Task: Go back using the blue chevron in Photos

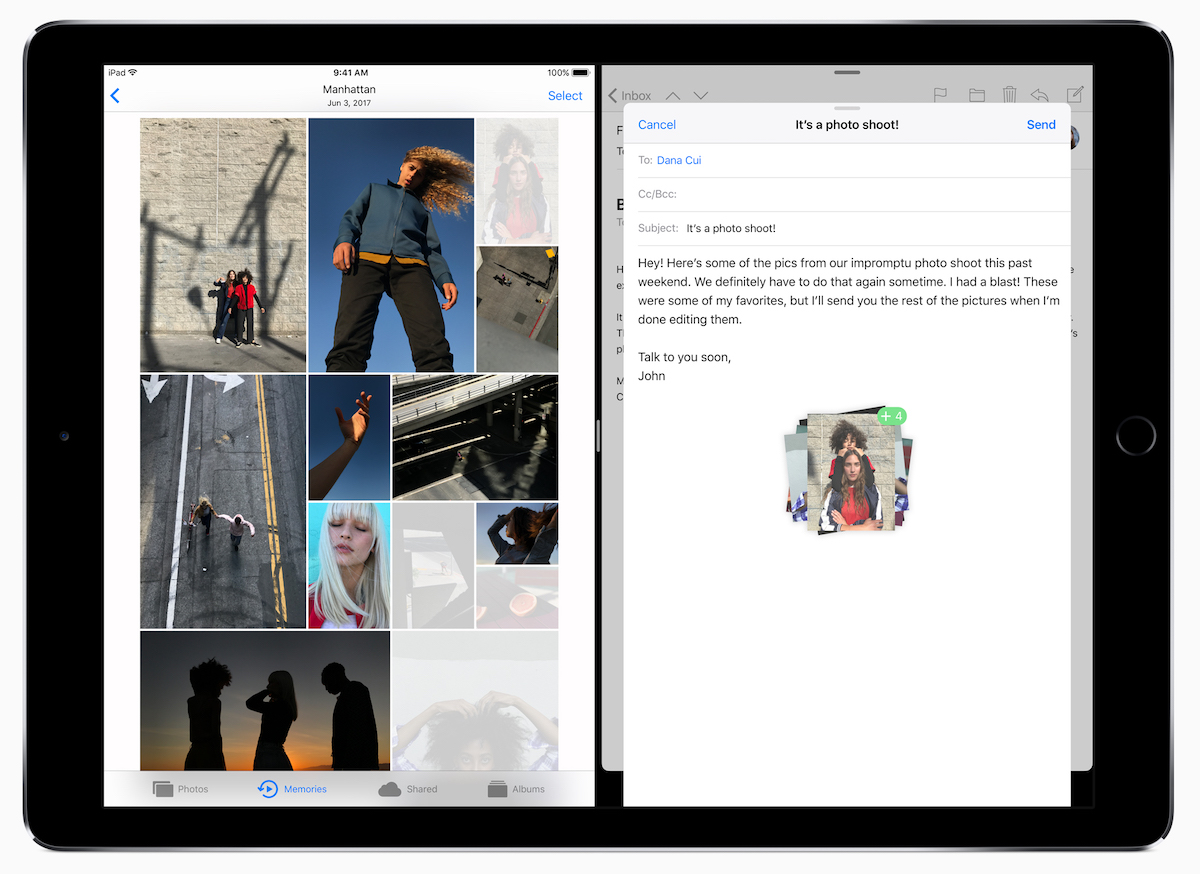Action: [x=115, y=95]
